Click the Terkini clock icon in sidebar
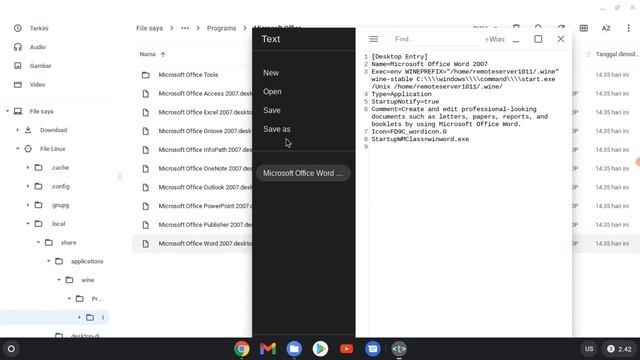 (x=18, y=28)
